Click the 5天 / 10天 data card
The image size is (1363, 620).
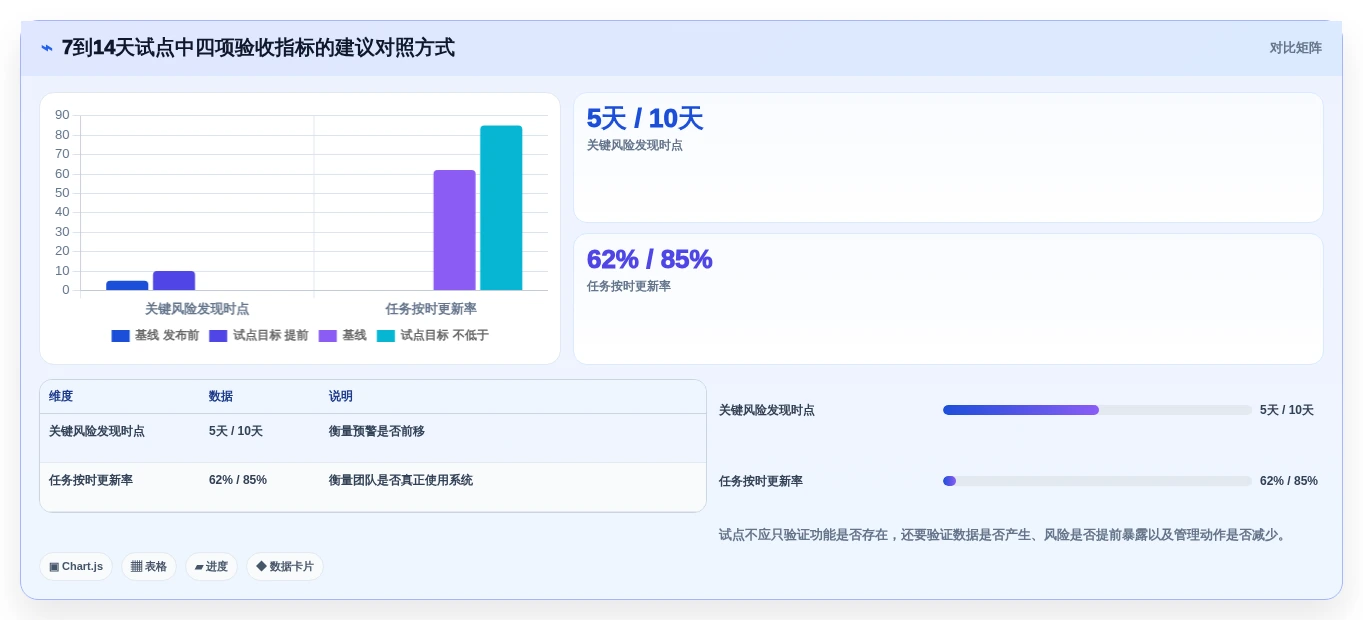click(948, 157)
